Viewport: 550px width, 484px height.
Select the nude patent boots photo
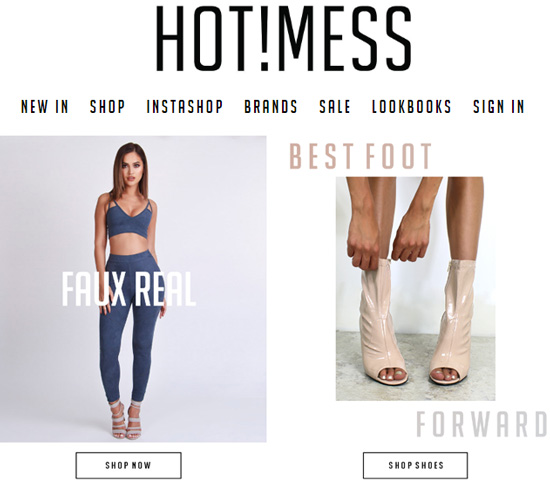415,289
